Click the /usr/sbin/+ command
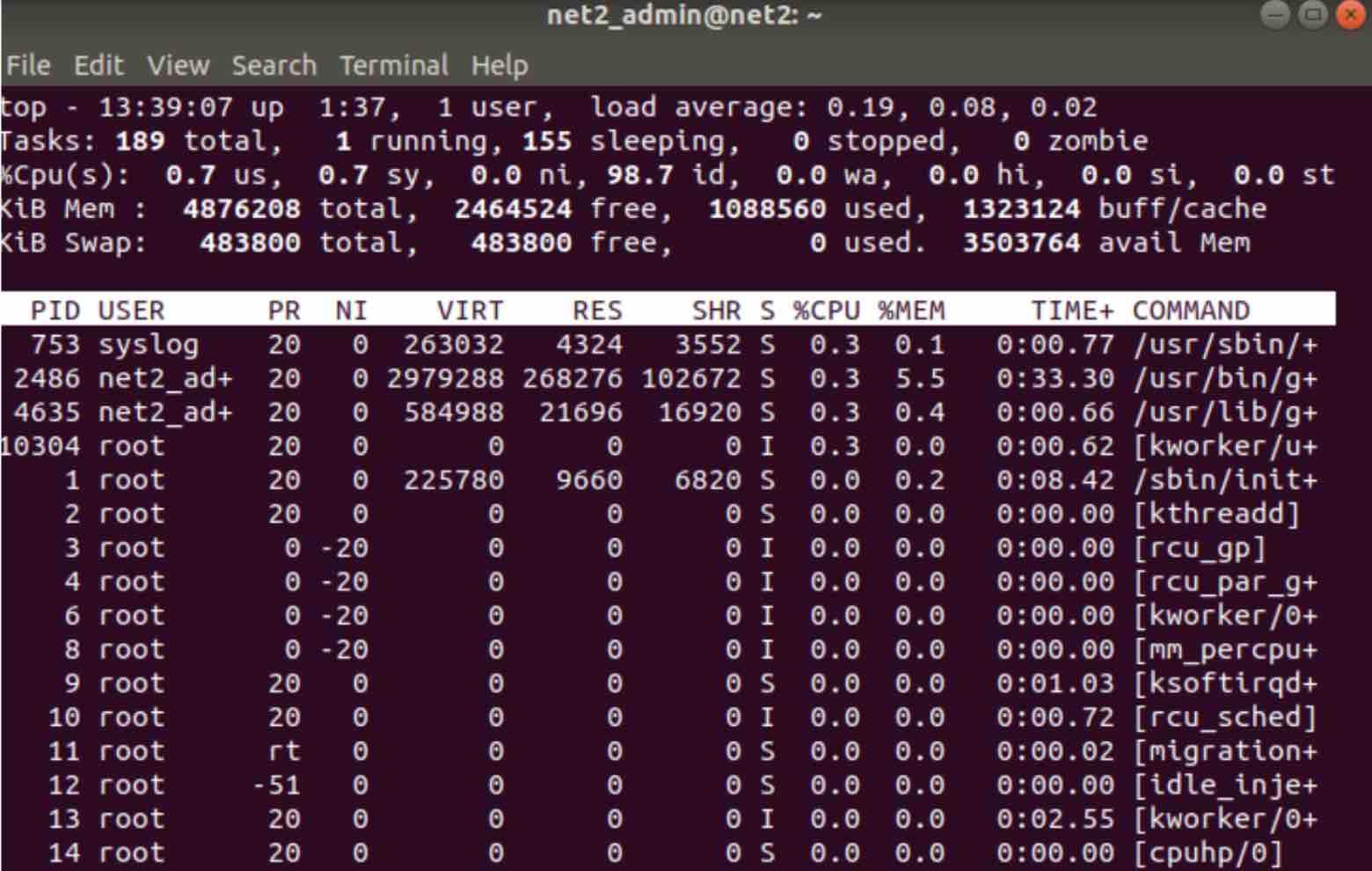This screenshot has height=871, width=1372. point(1225,345)
